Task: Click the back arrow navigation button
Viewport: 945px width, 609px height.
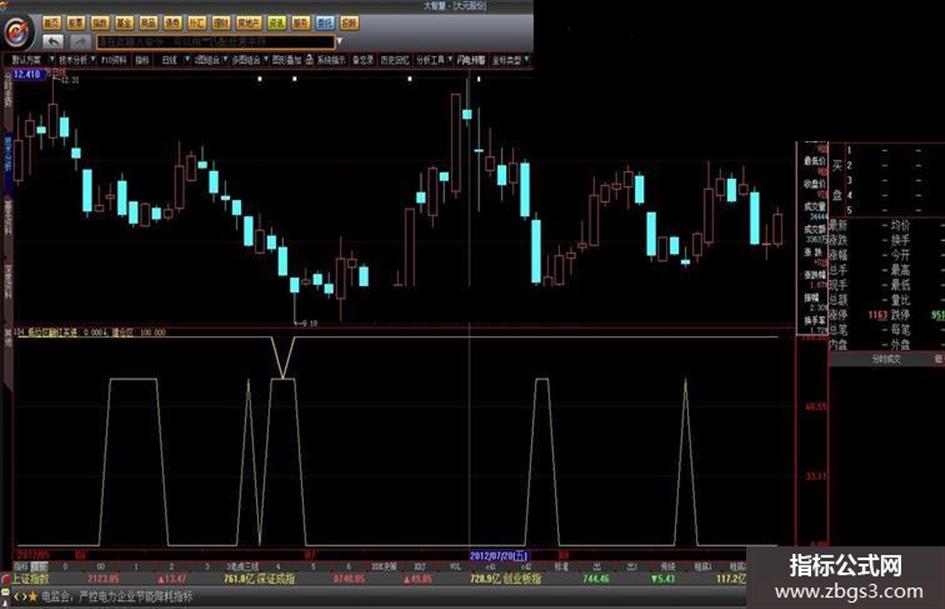Action: [x=54, y=42]
